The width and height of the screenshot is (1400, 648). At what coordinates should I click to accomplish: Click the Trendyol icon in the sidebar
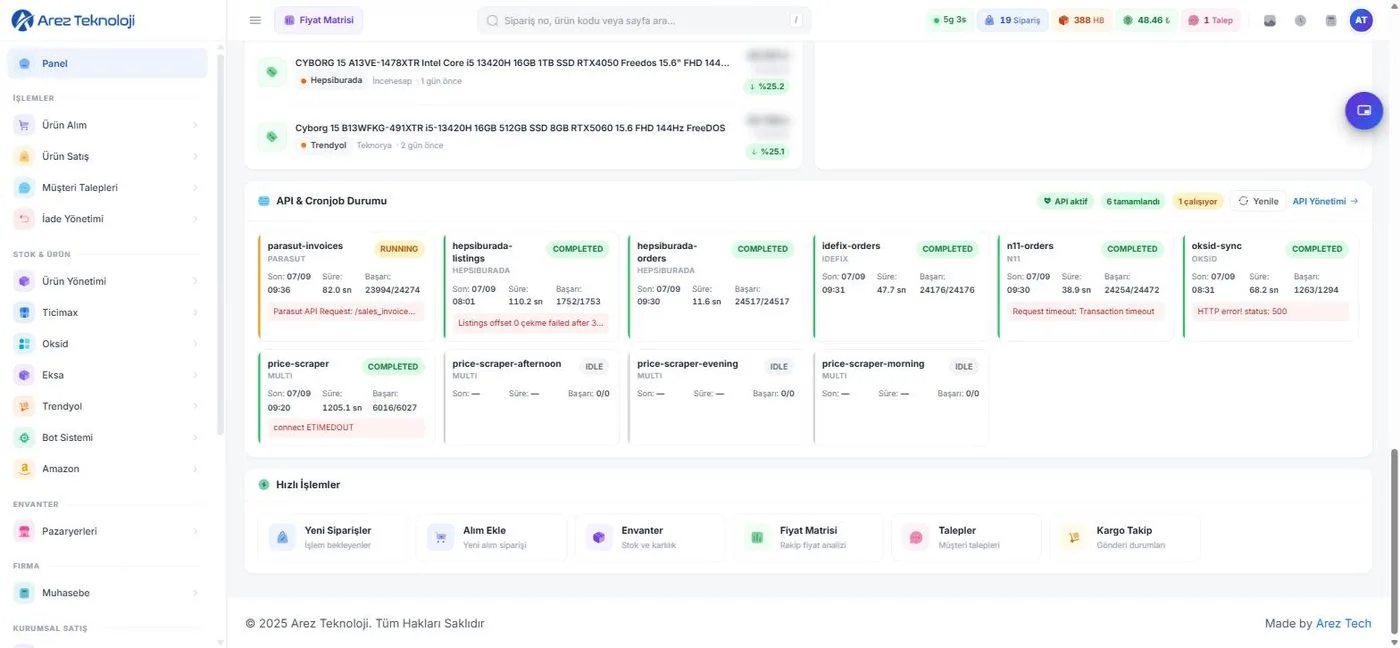tap(24, 406)
